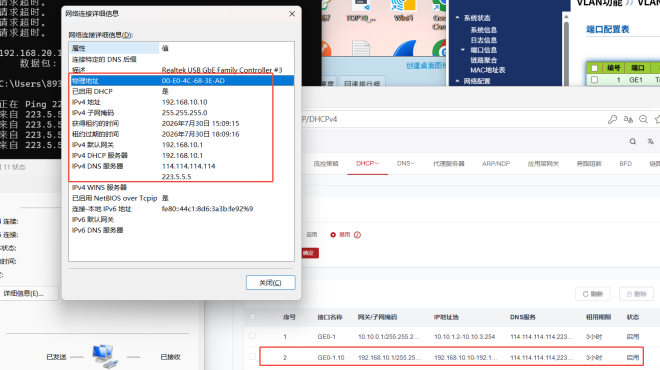Open 系统信息 in switch sidebar

tap(484, 30)
